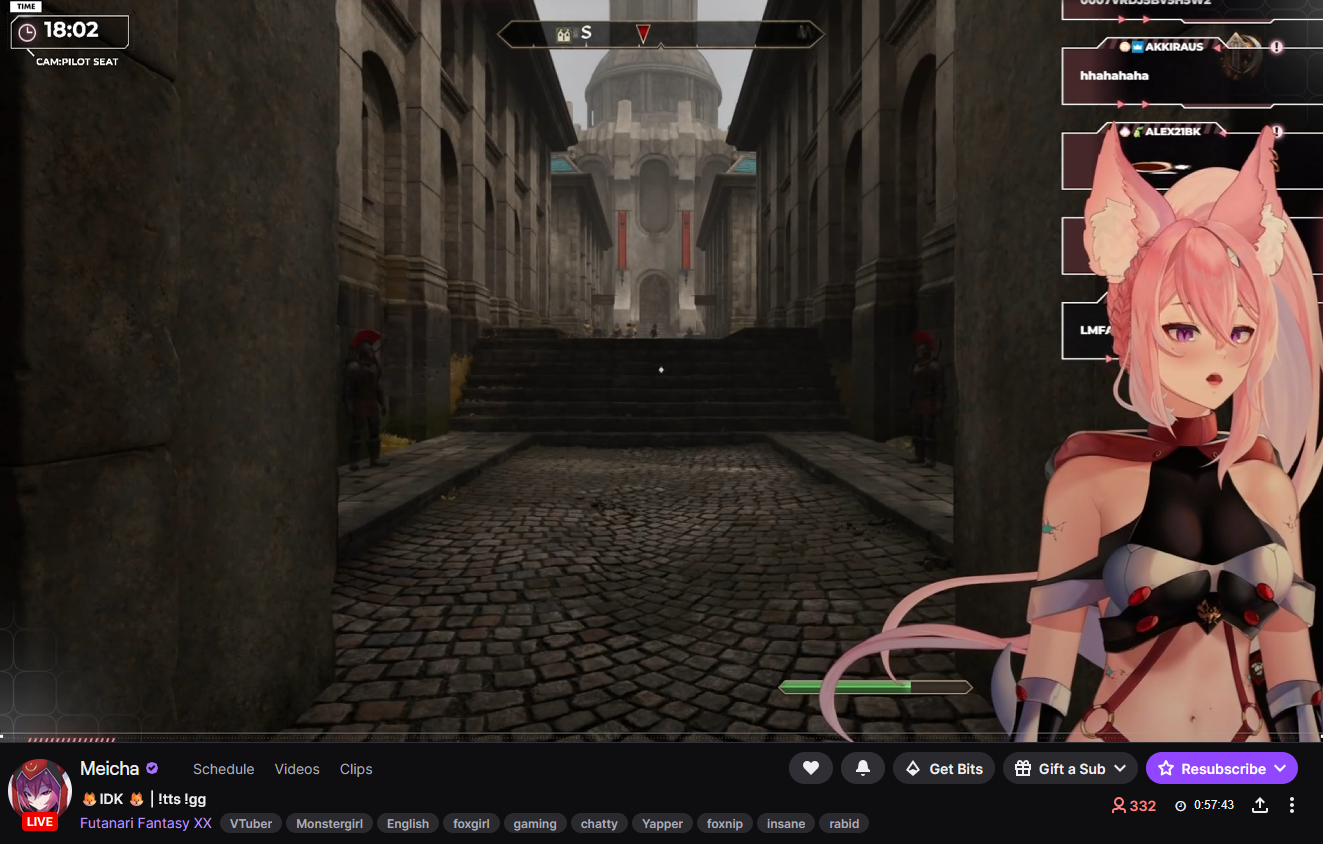1323x844 pixels.
Task: Click the chatty tag
Action: pos(599,824)
